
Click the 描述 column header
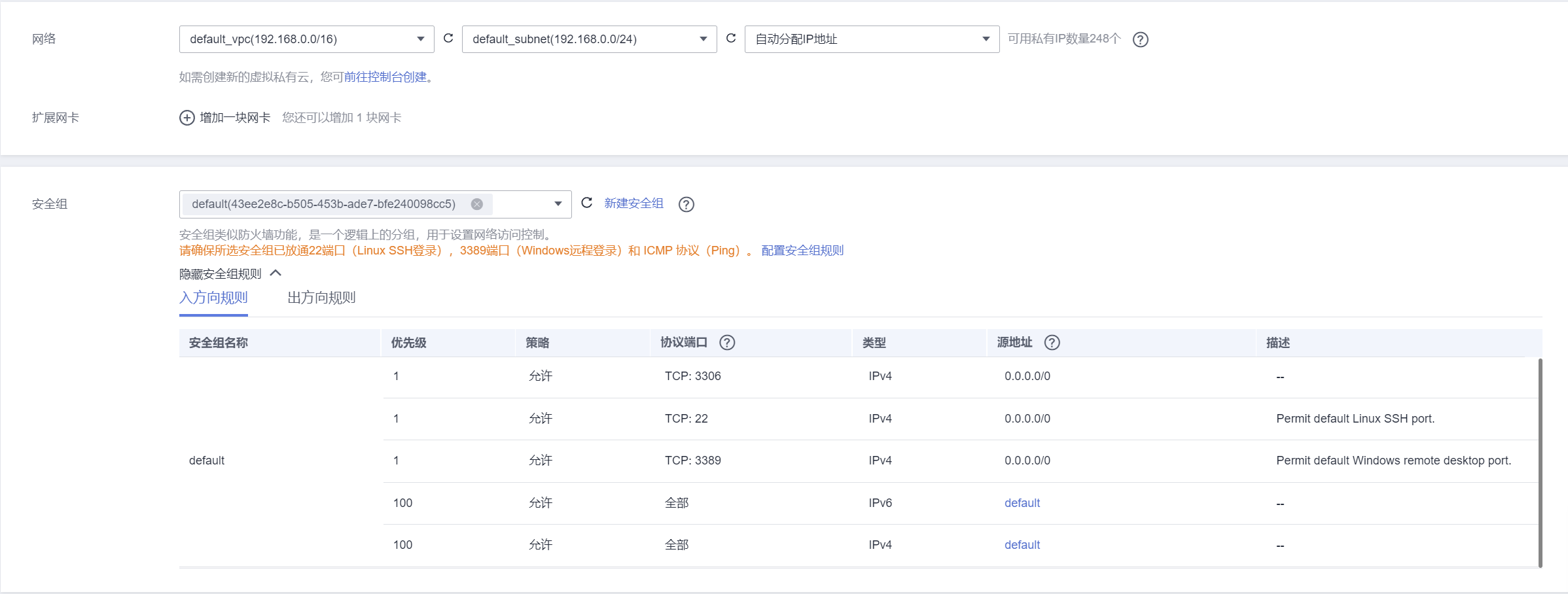click(1277, 343)
